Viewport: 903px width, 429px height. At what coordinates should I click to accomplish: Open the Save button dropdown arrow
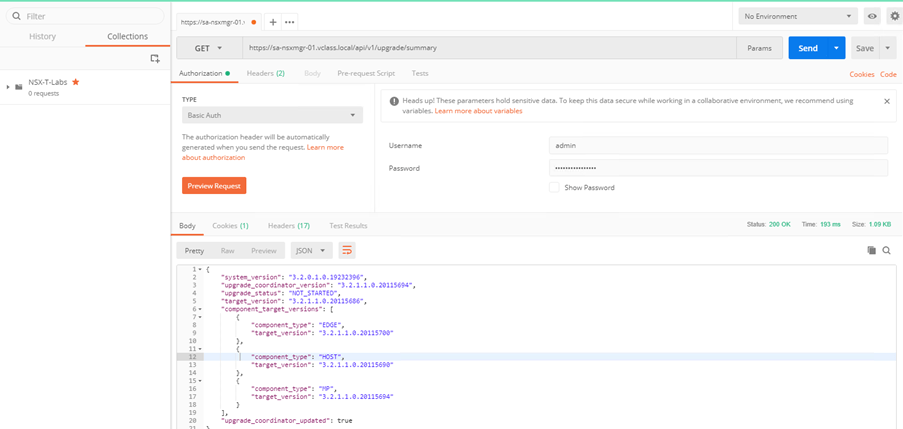pos(887,48)
